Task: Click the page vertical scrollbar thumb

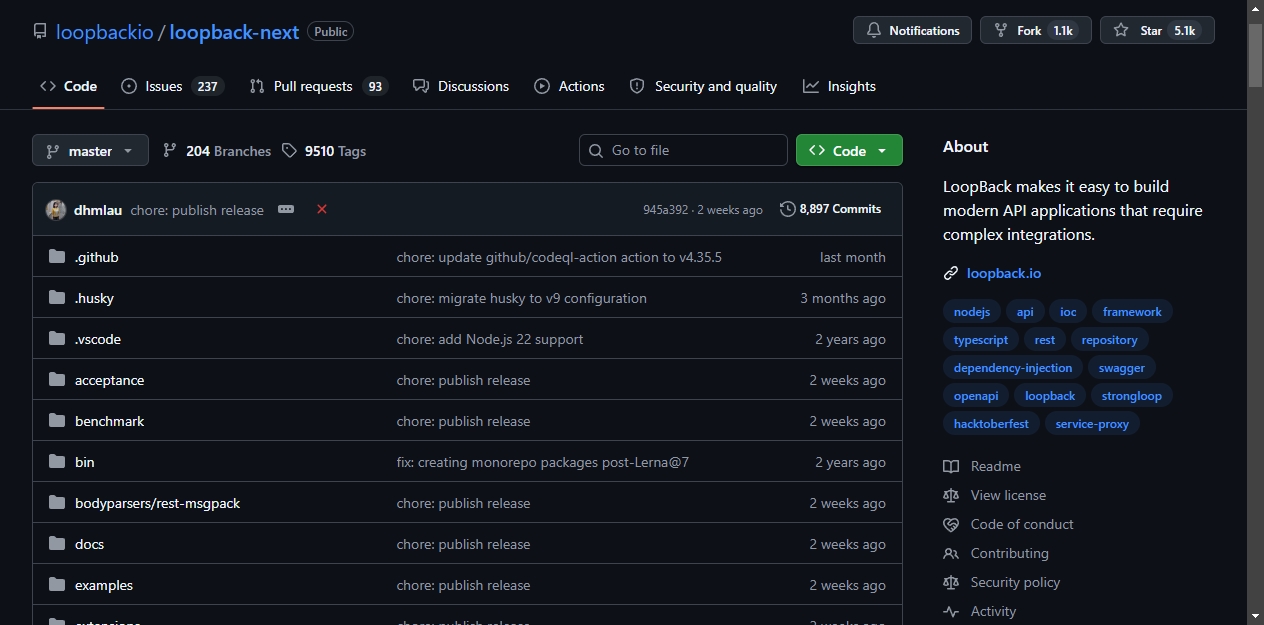Action: 1256,56
